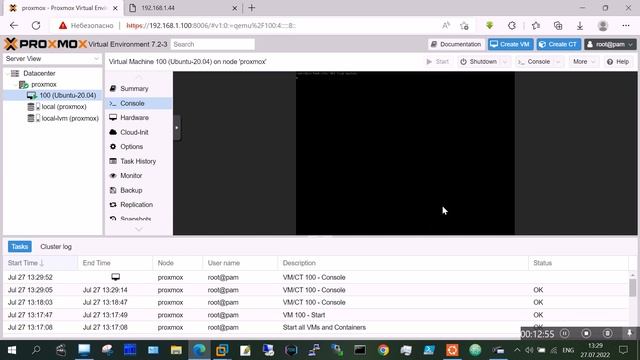640x360 pixels.
Task: Switch to the Cluster log tab
Action: coord(56,247)
